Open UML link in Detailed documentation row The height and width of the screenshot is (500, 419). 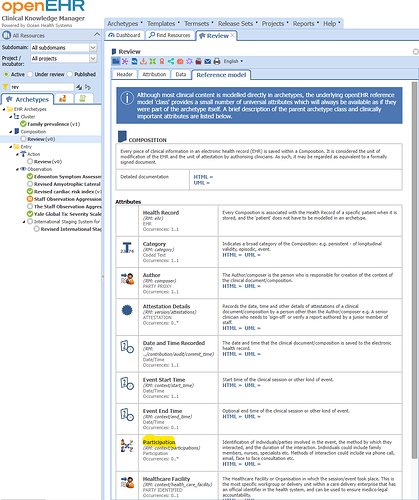tap(202, 183)
